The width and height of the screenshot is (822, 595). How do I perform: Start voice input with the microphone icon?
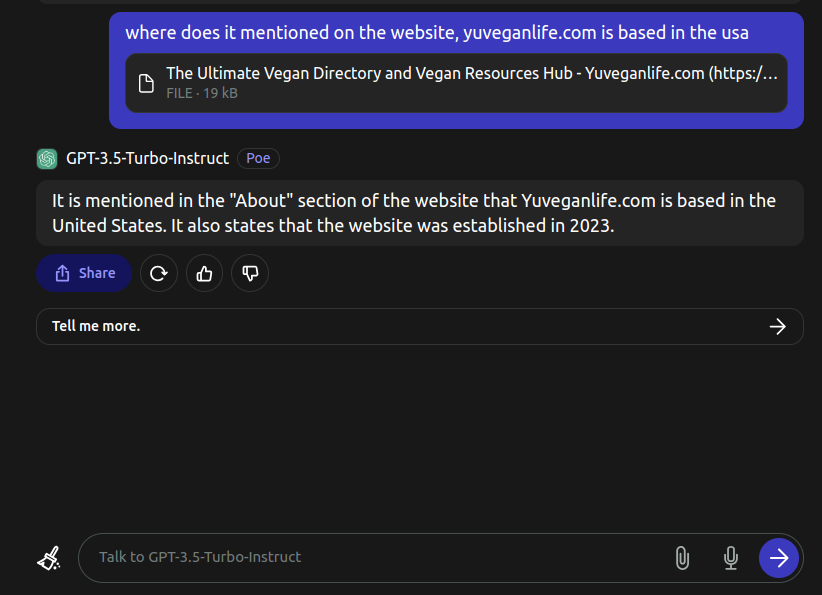click(731, 558)
